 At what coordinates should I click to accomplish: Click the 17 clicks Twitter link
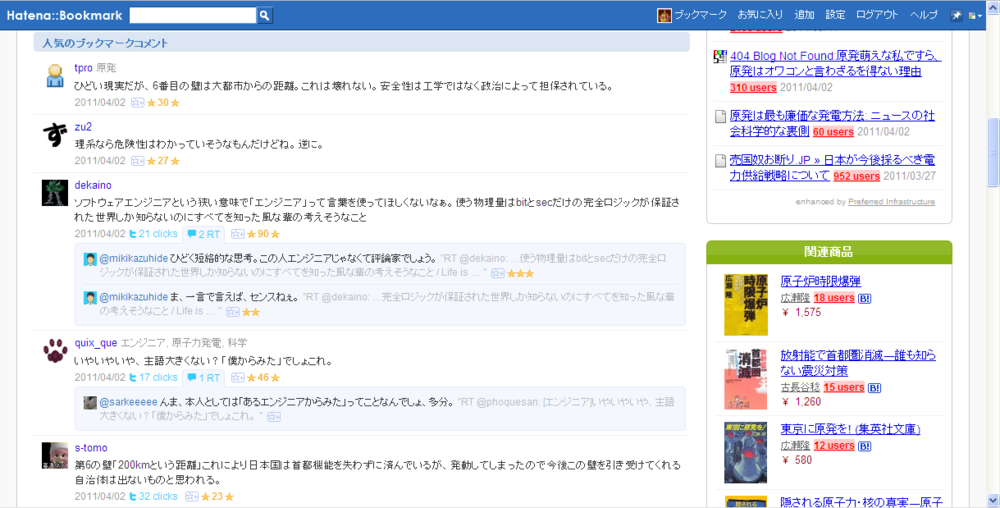(153, 377)
